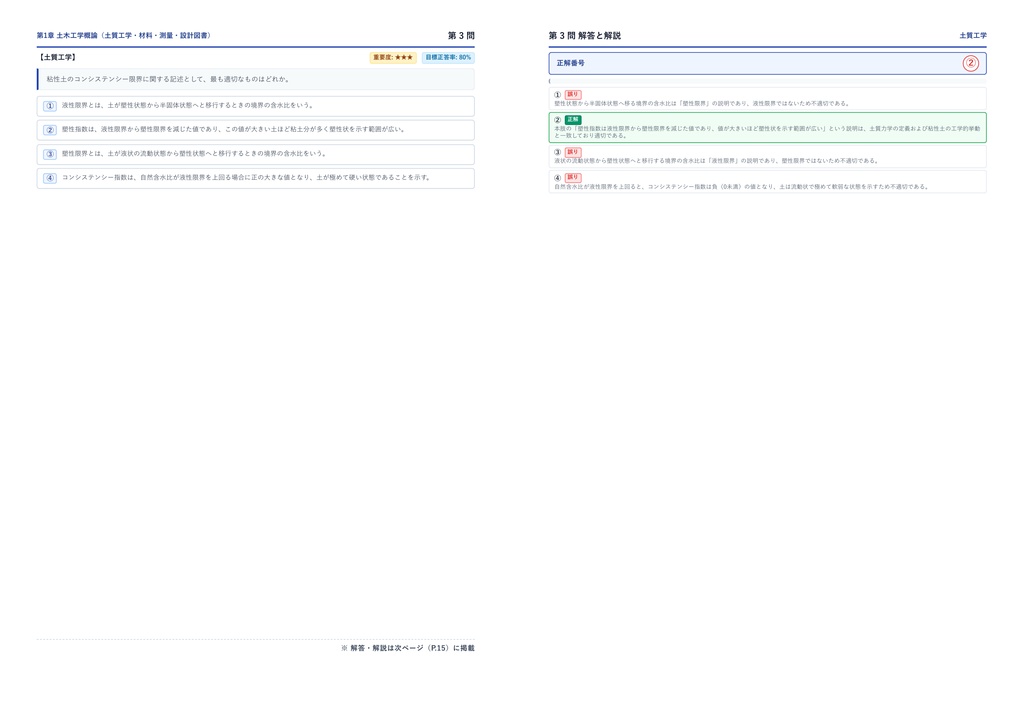Click the red 誤り badge in explanation ④
Screen dimensions: 1024x724
click(x=573, y=178)
